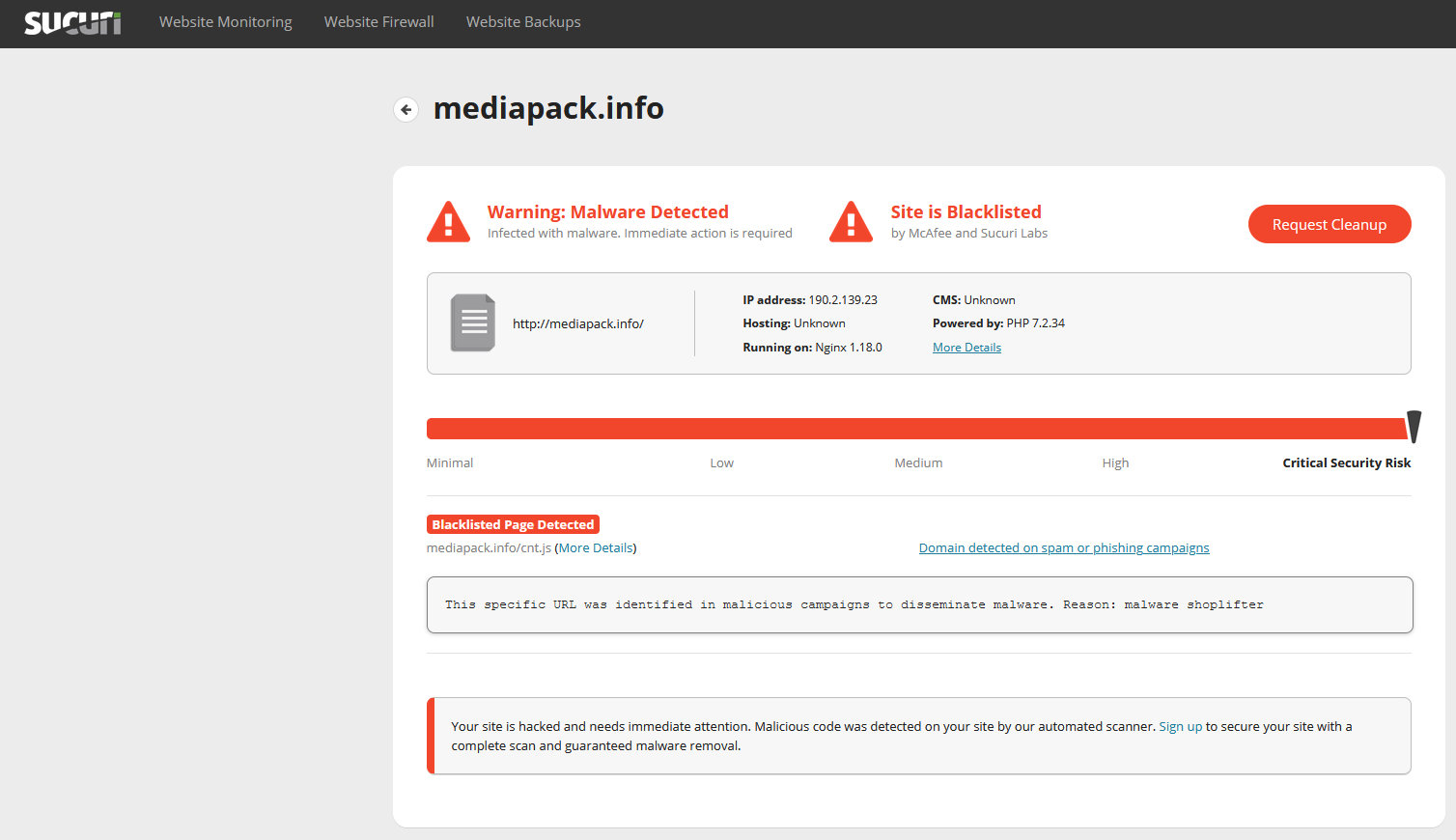Screen dimensions: 1456x840
Task: Follow the Sign up link
Action: point(1180,727)
